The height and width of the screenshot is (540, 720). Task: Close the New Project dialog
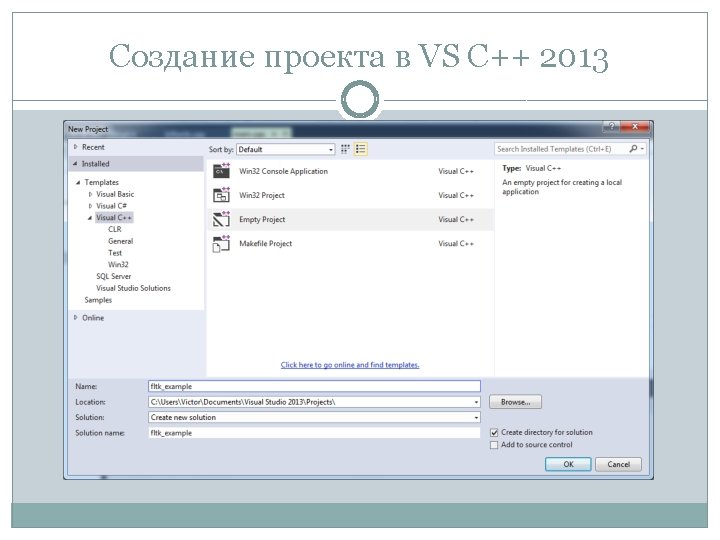coord(635,126)
